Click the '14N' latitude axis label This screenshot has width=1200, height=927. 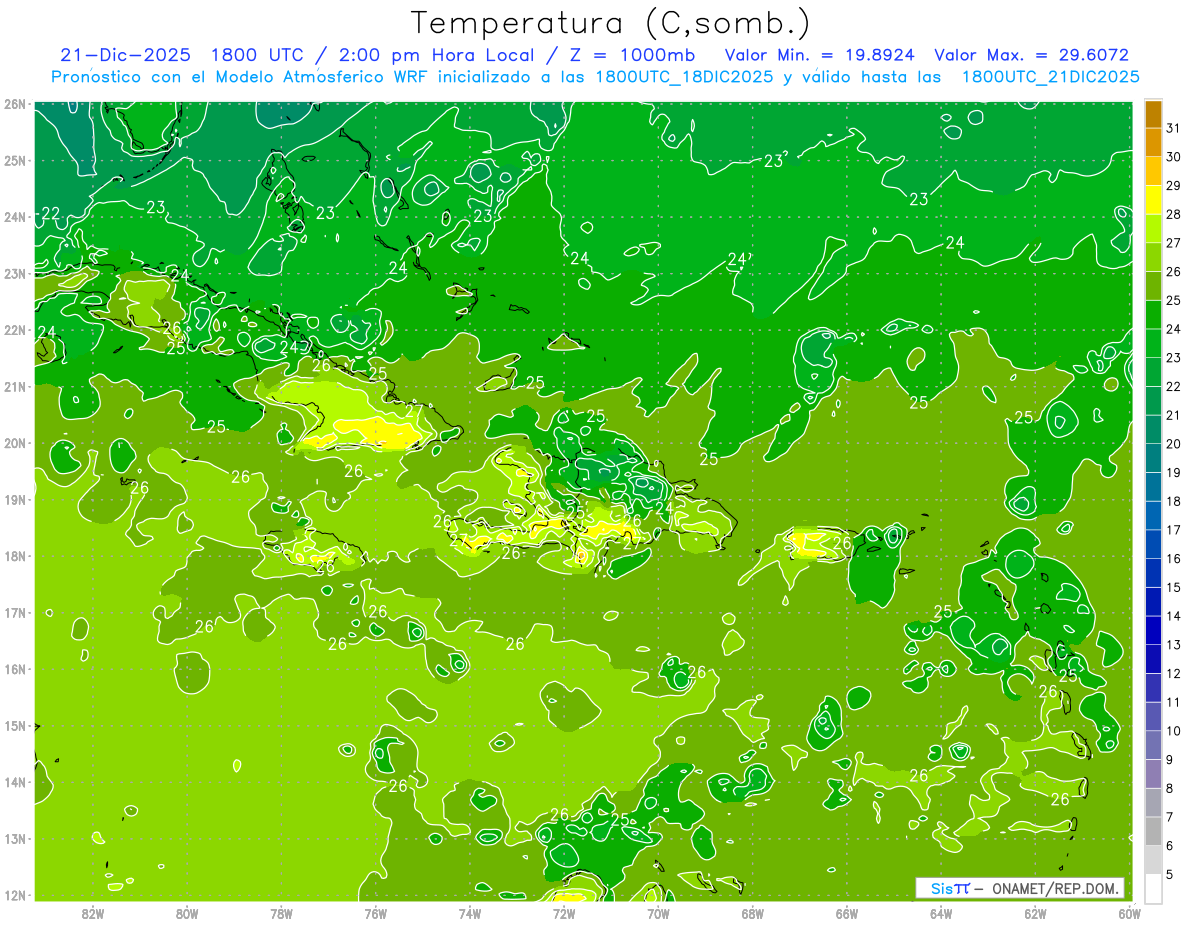point(15,781)
